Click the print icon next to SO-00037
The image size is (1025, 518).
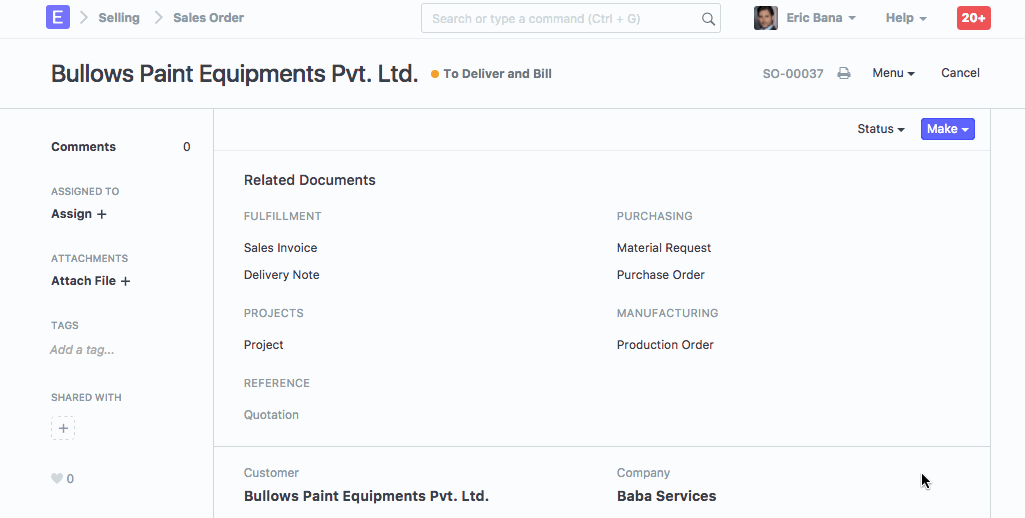pos(844,73)
